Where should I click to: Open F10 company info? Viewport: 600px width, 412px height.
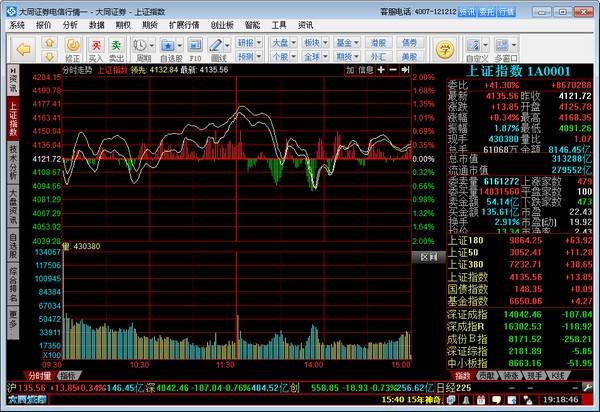(x=196, y=46)
